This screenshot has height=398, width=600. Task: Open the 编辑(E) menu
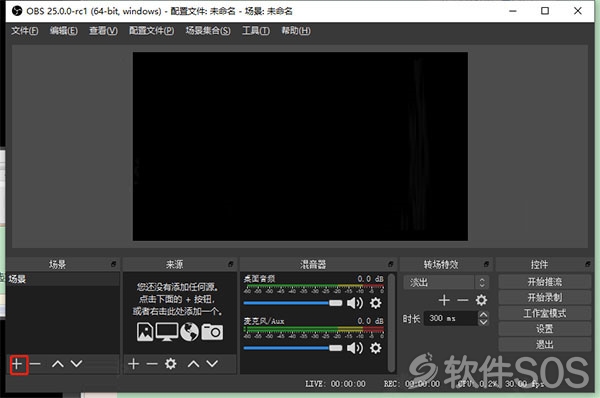tap(64, 31)
